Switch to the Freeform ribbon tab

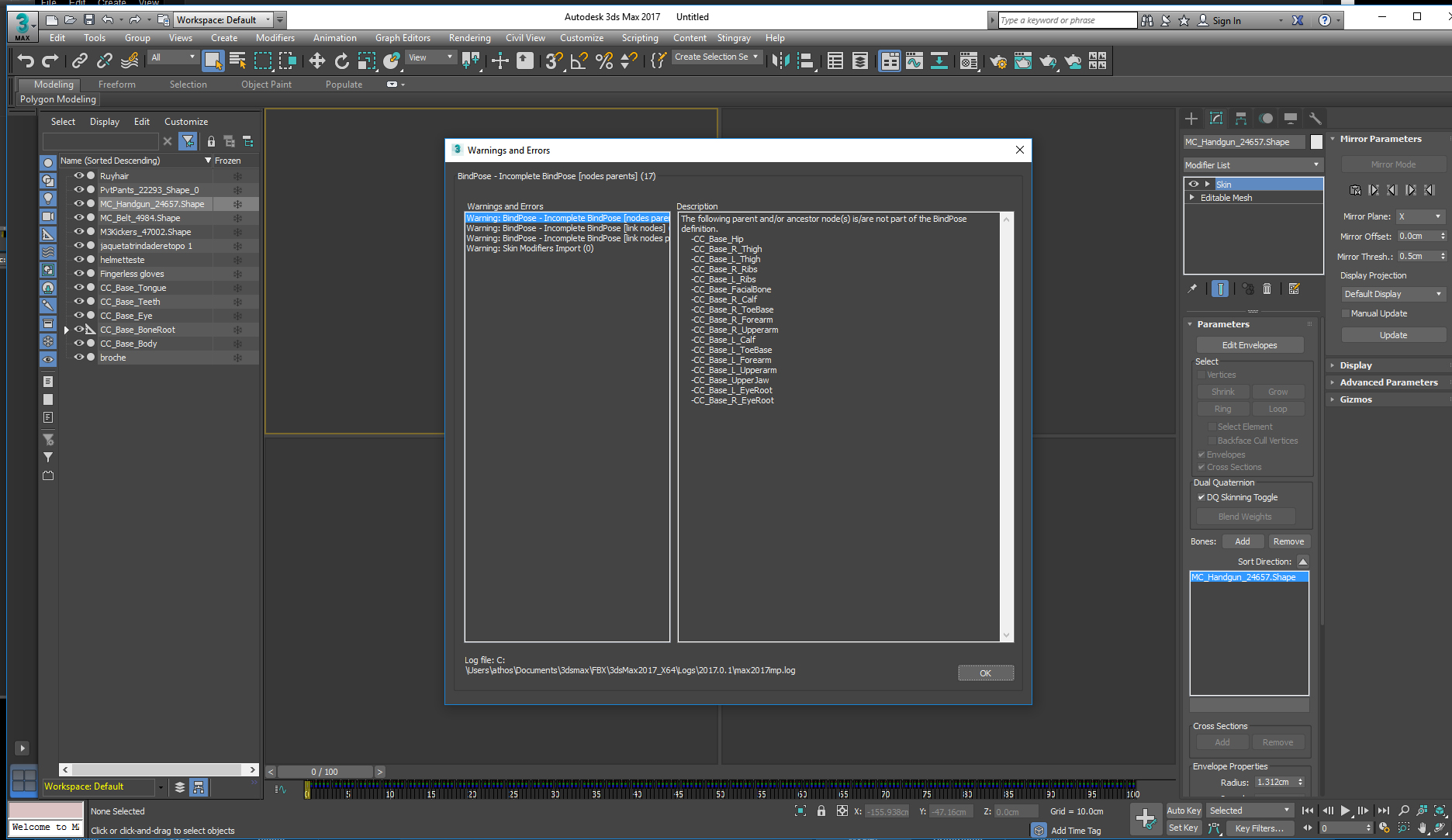116,85
